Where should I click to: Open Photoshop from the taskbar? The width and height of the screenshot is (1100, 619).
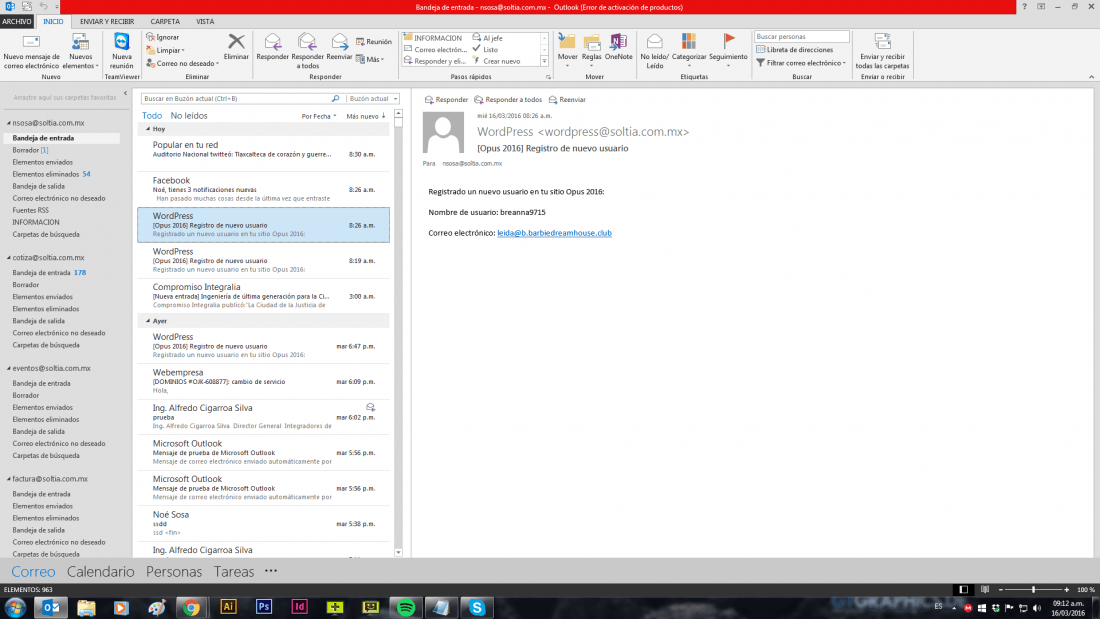pyautogui.click(x=264, y=607)
